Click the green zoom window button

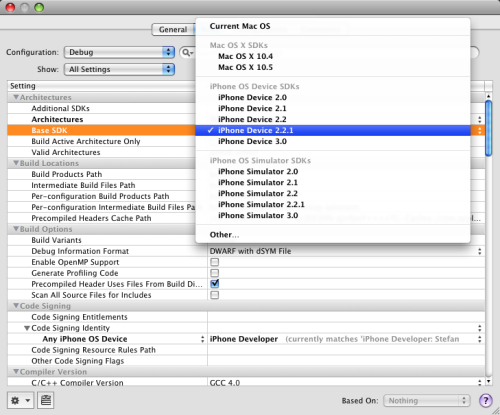(39, 7)
